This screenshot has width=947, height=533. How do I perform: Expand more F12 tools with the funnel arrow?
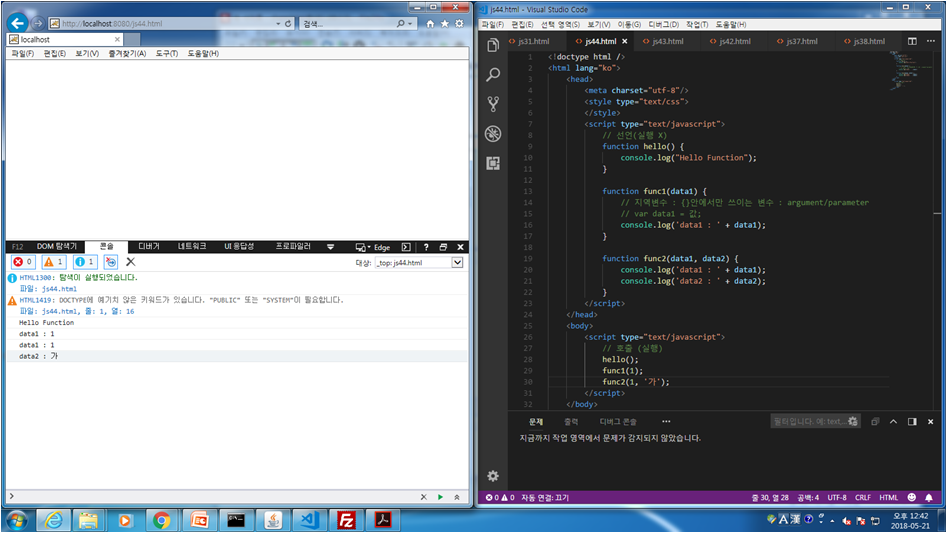click(330, 247)
